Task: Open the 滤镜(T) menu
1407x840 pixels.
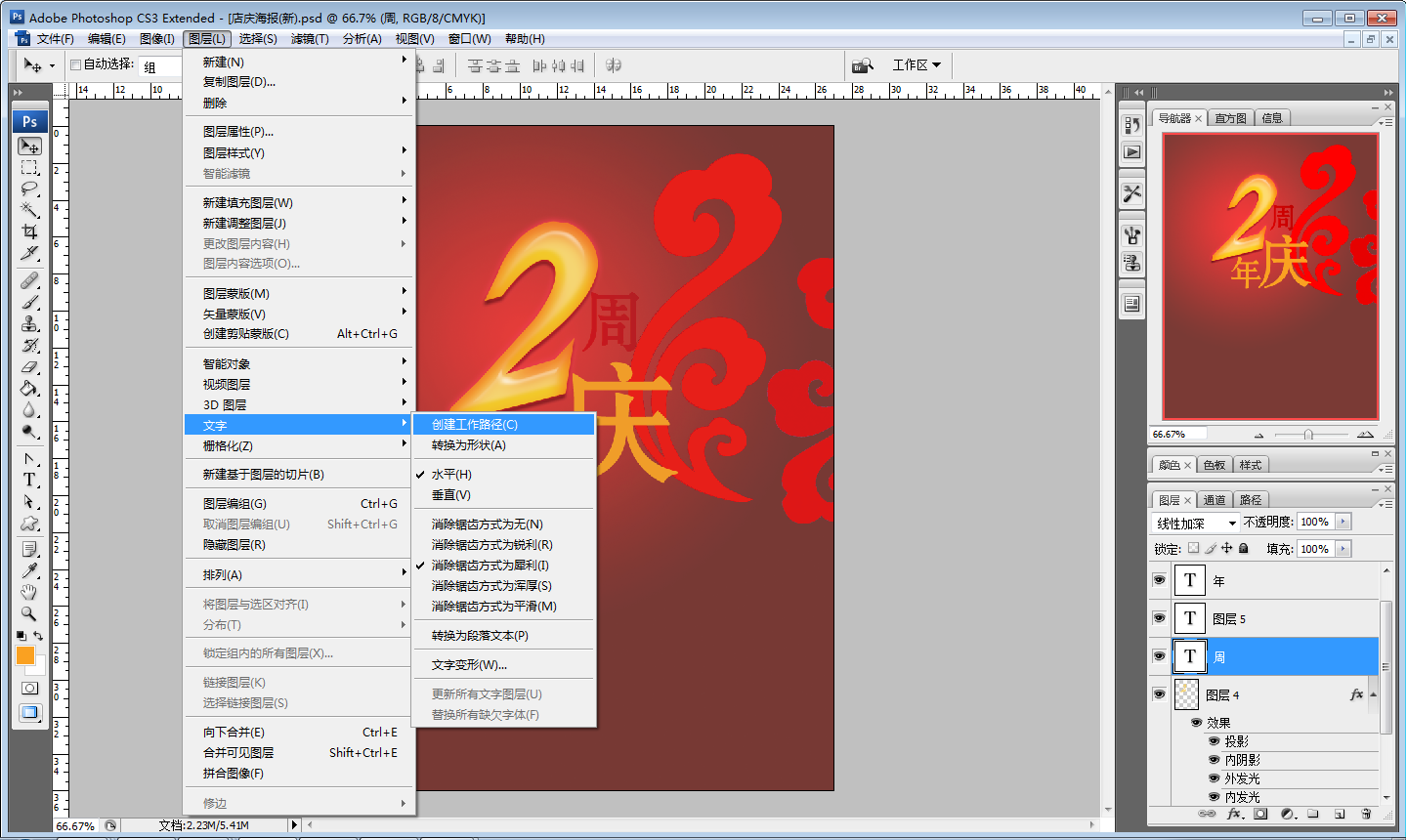Action: click(x=310, y=39)
